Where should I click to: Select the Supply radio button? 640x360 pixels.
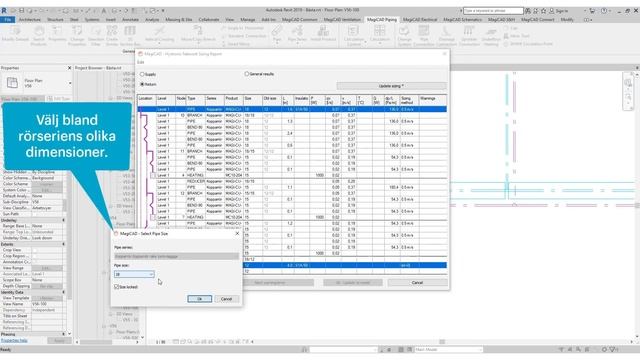pyautogui.click(x=142, y=74)
